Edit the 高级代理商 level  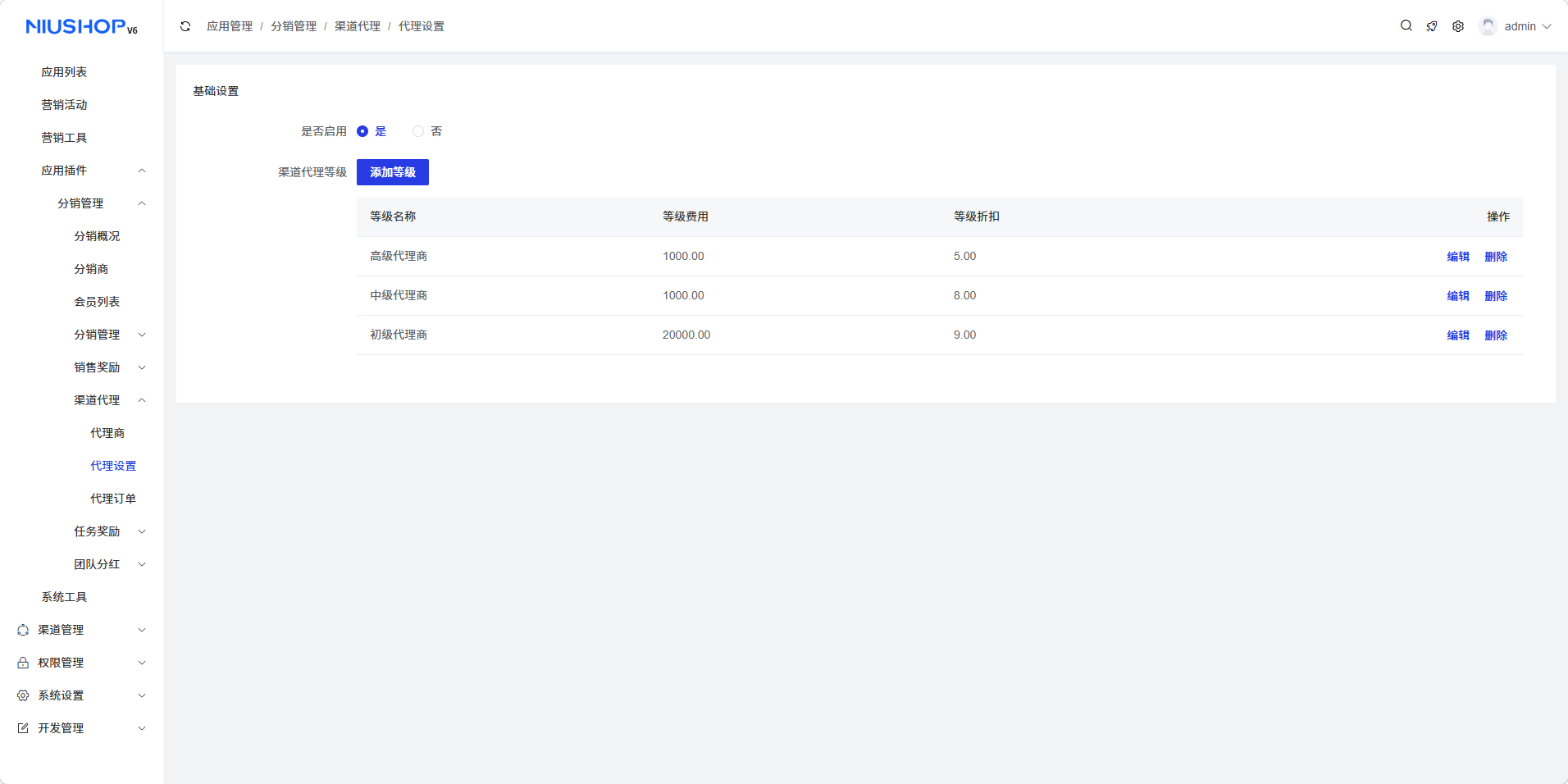1457,257
